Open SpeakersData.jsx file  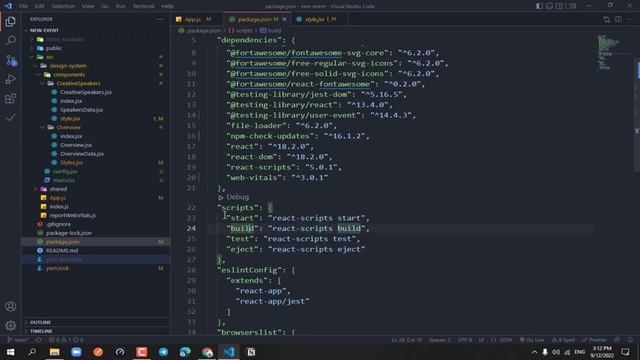[x=81, y=110]
